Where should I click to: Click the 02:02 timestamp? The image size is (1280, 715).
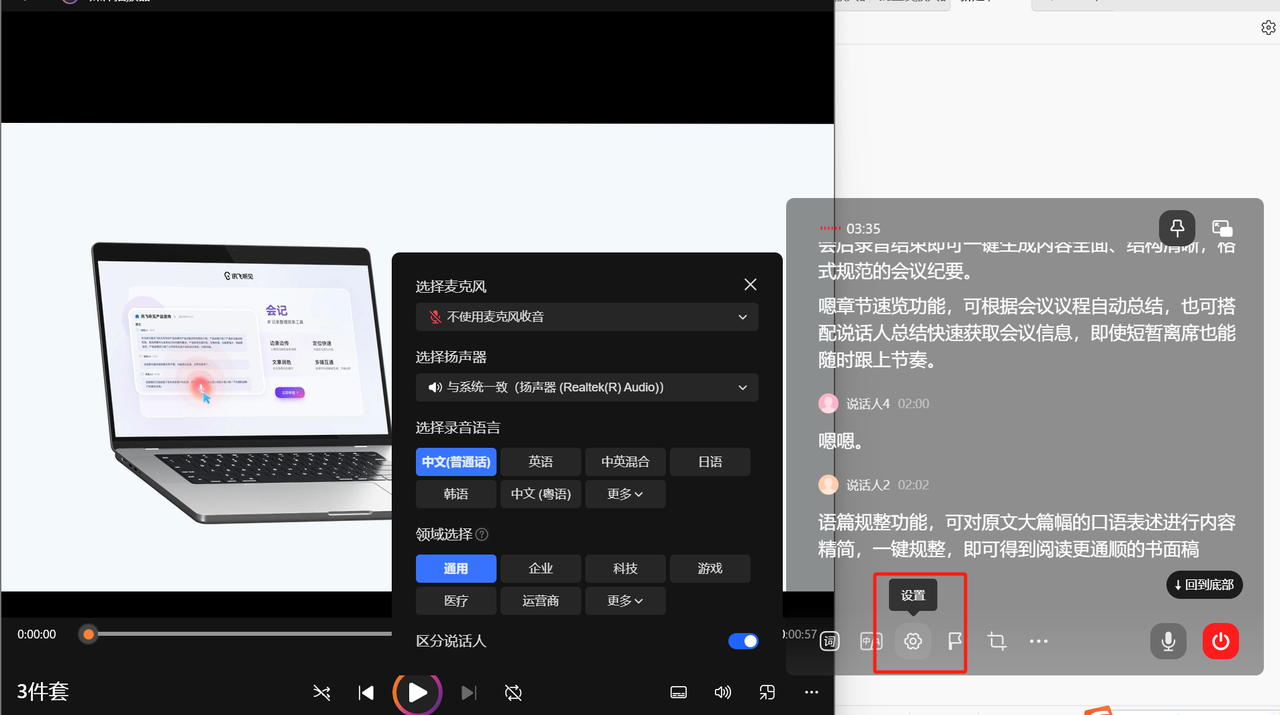[914, 485]
